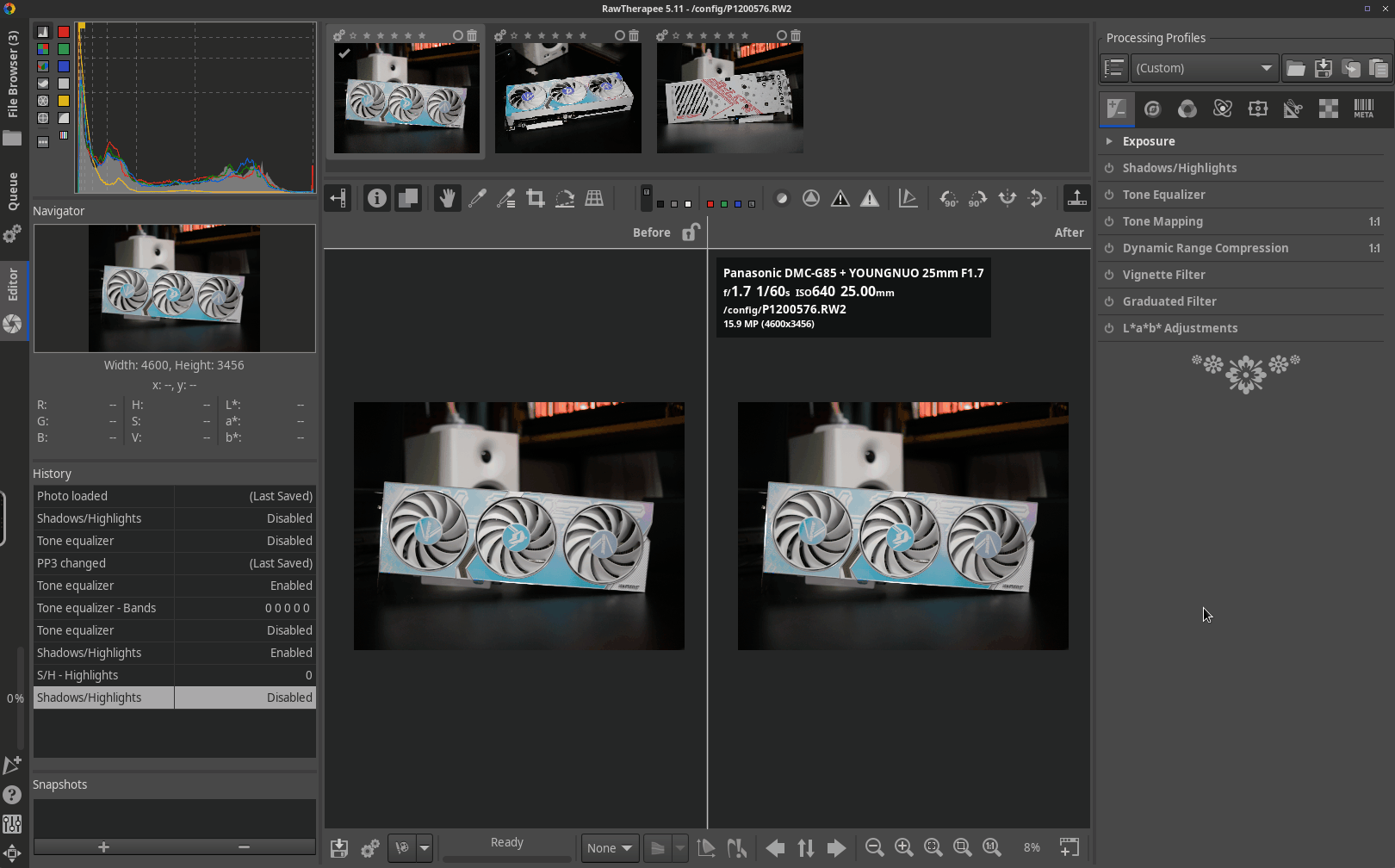Expand L*a*b* Adjustments panel

click(1180, 328)
